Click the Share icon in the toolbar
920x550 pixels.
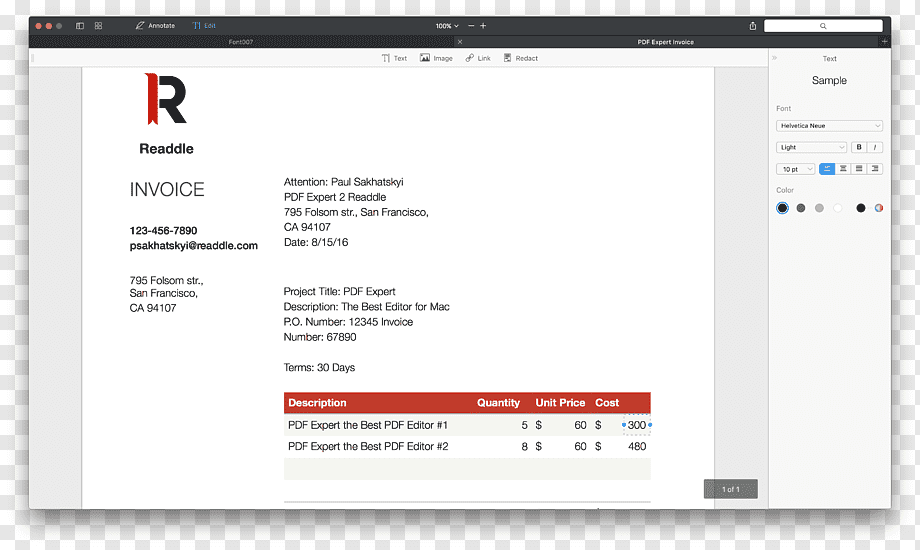point(753,26)
